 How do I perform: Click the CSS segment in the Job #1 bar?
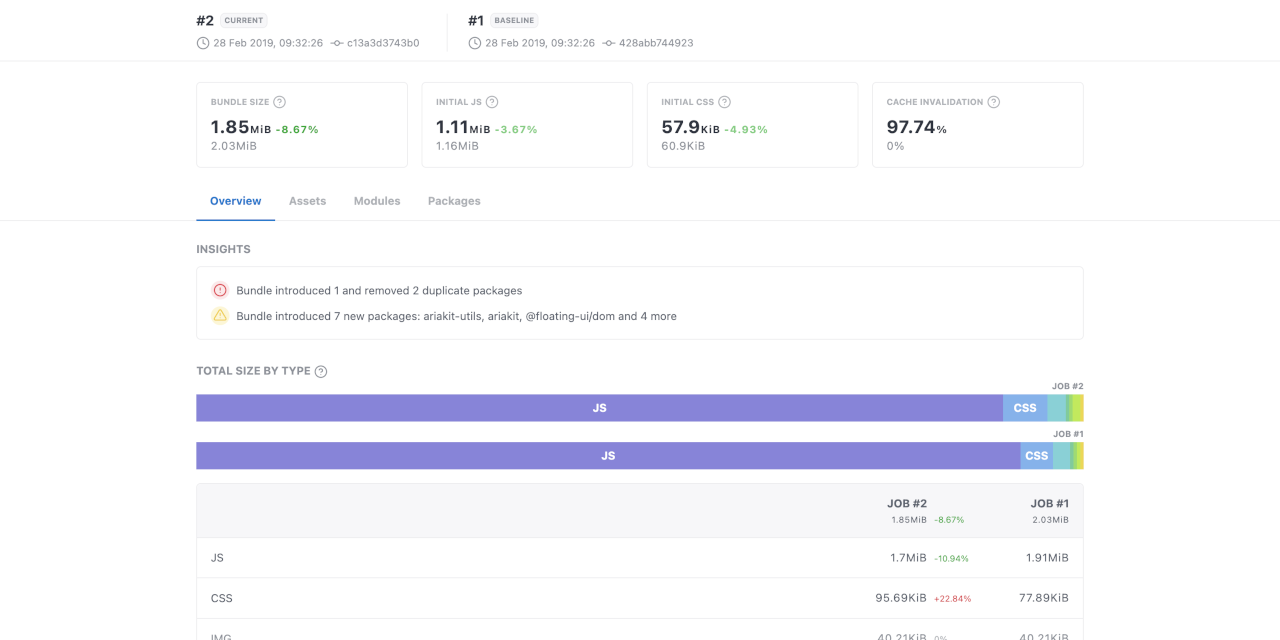click(x=1035, y=455)
